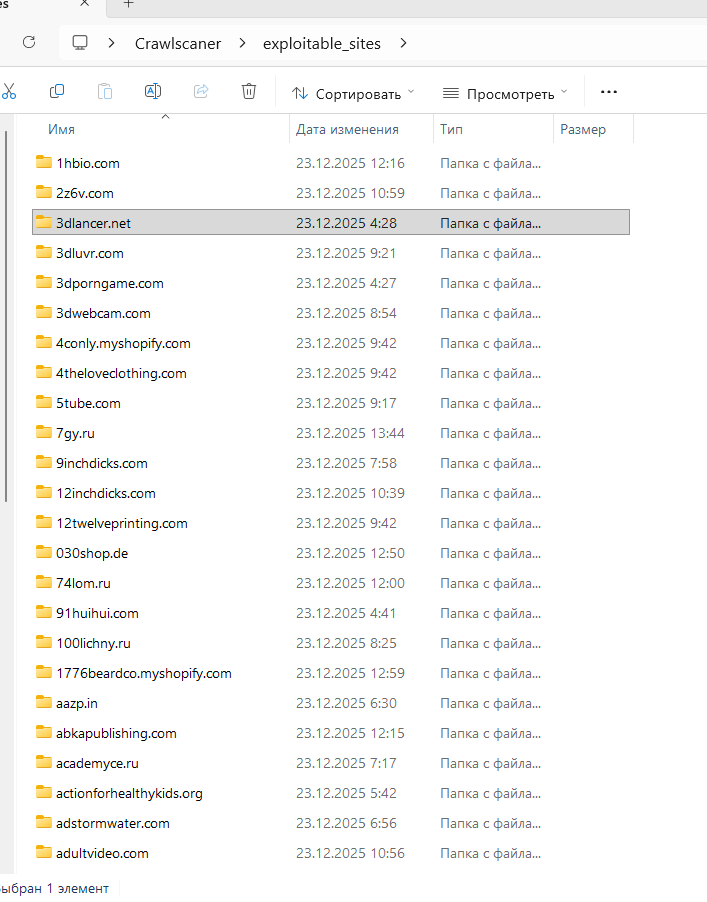
Task: Select folder icon of 1hbio.com
Action: pos(44,162)
